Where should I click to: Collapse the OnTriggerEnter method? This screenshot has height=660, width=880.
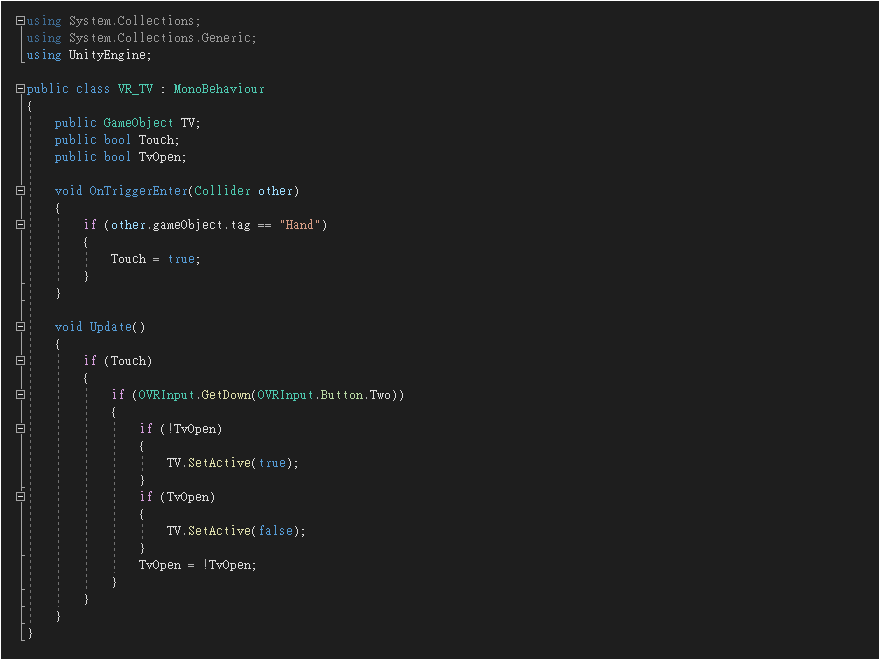[x=20, y=191]
